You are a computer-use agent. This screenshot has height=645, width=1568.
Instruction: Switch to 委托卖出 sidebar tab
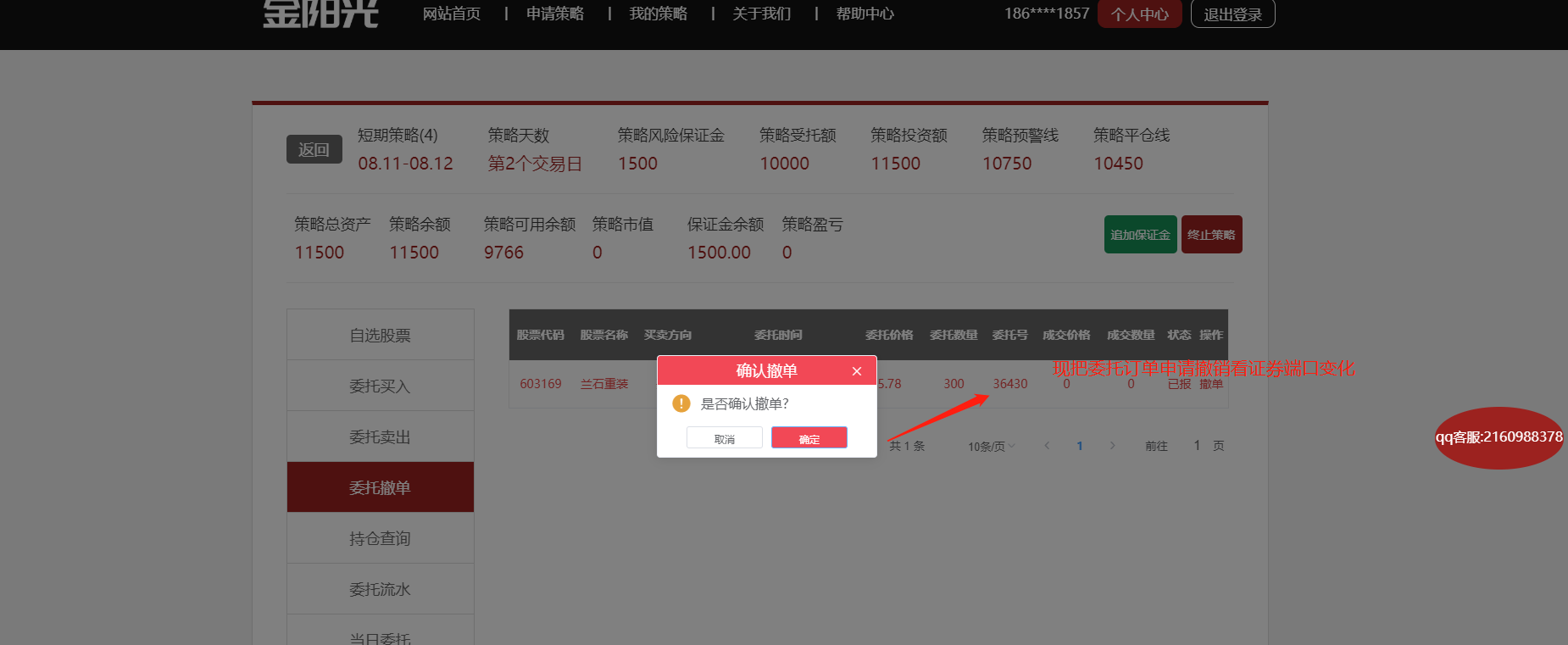point(380,437)
